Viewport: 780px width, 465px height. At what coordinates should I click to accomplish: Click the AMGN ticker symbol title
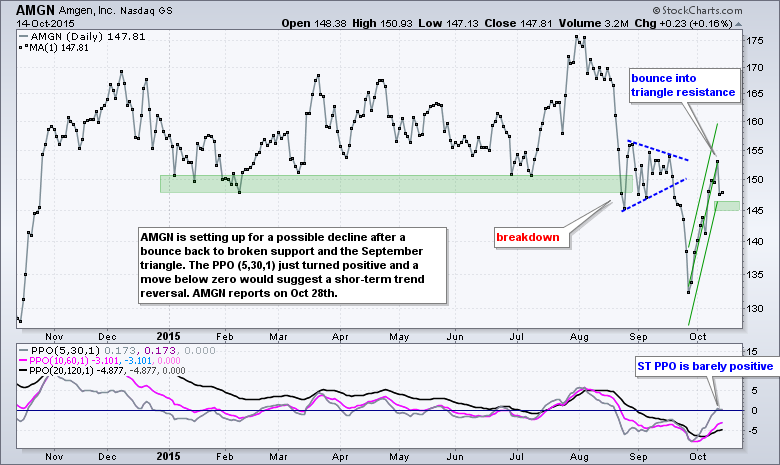(35, 10)
